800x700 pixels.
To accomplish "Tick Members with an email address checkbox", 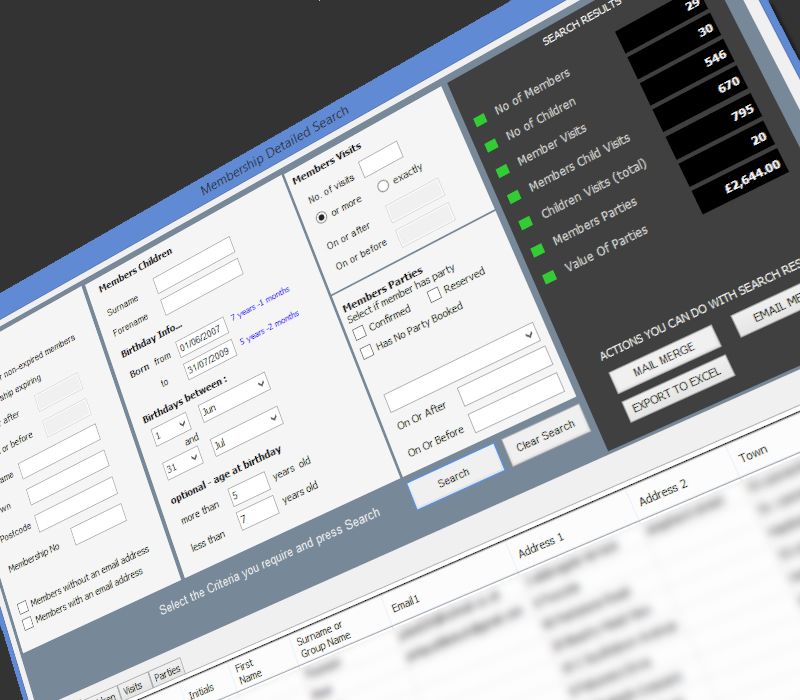I will pyautogui.click(x=28, y=622).
